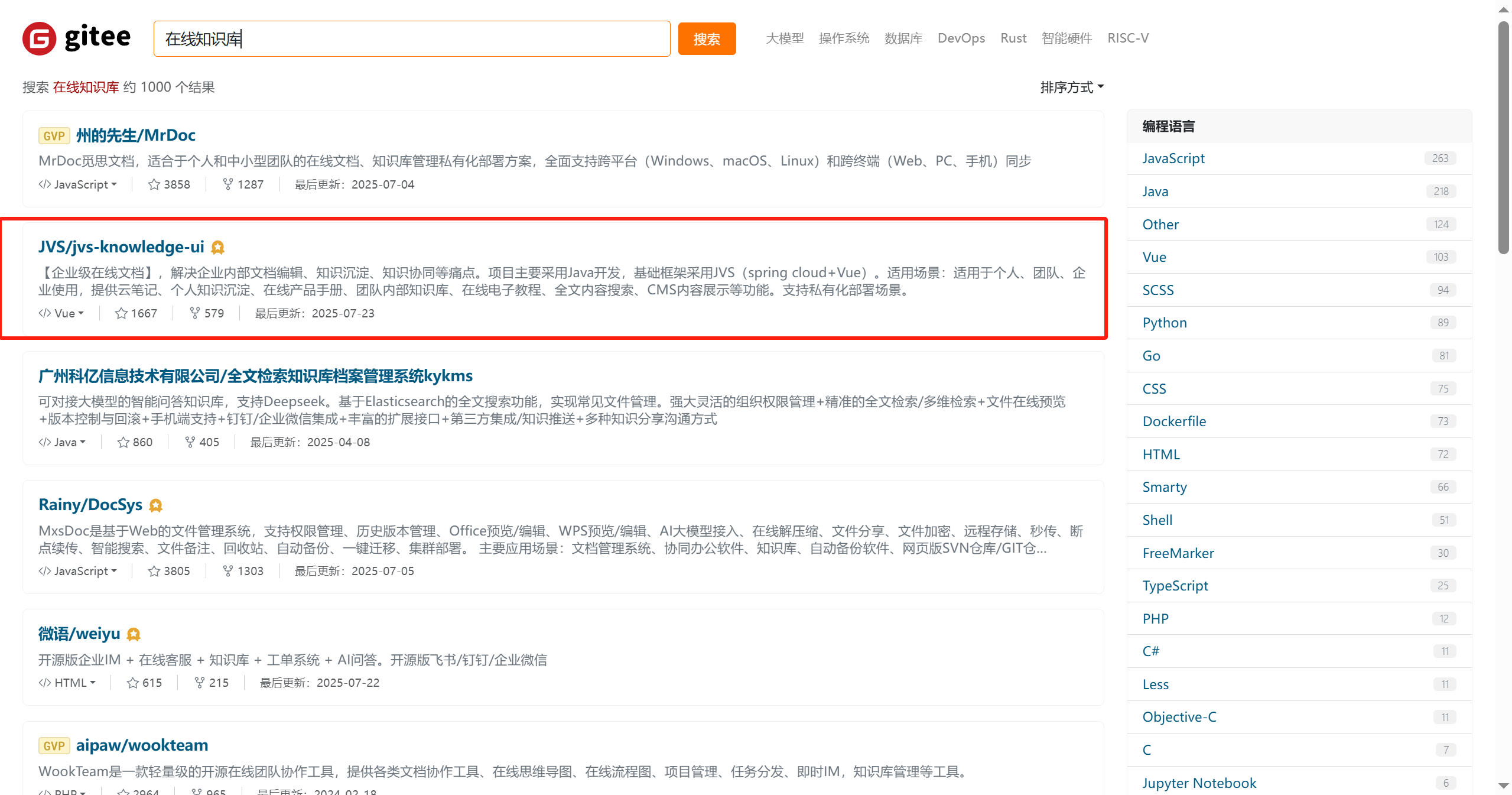Click the star icon showing 3805 stars
This screenshot has width=1512, height=795.
pyautogui.click(x=154, y=571)
